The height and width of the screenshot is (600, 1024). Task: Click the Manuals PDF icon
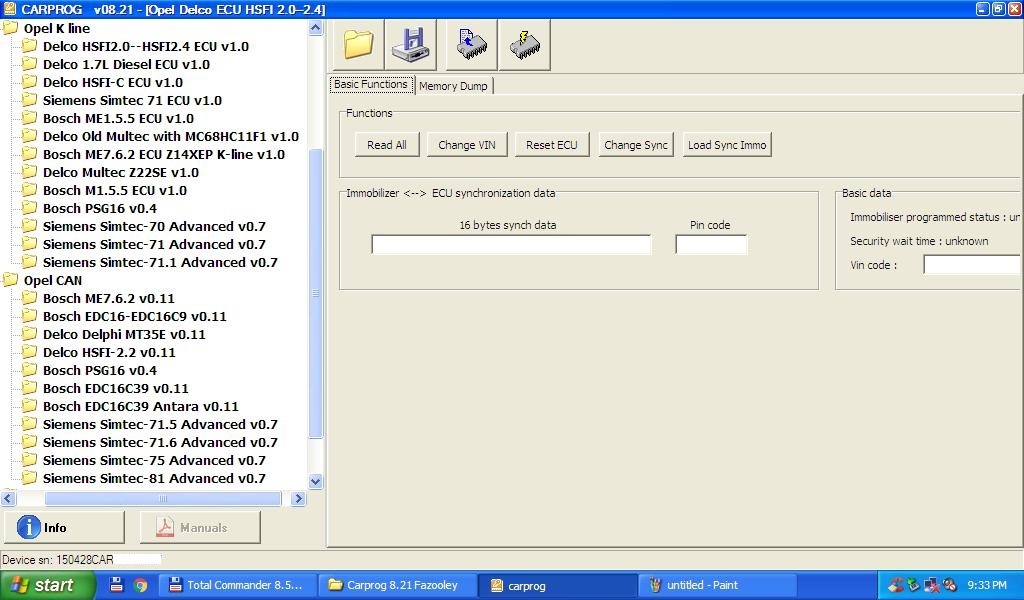(x=165, y=527)
